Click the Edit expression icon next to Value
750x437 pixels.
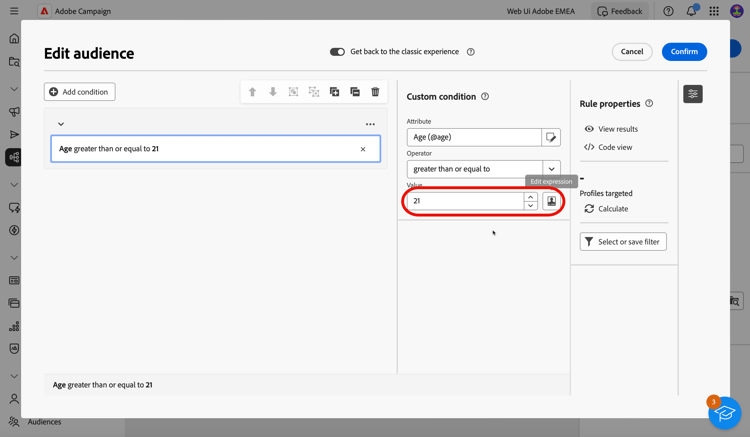(551, 201)
